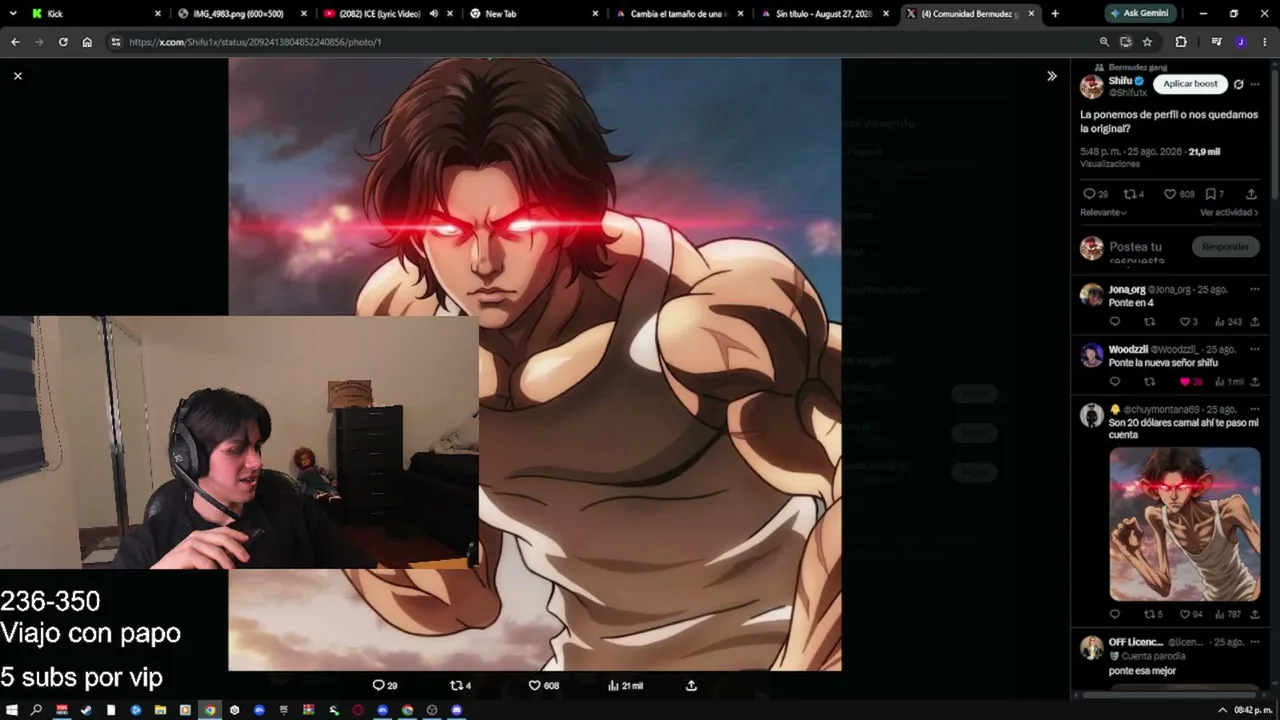Image resolution: width=1280 pixels, height=720 pixels.
Task: Bookmark Shifu's post
Action: pyautogui.click(x=1210, y=194)
